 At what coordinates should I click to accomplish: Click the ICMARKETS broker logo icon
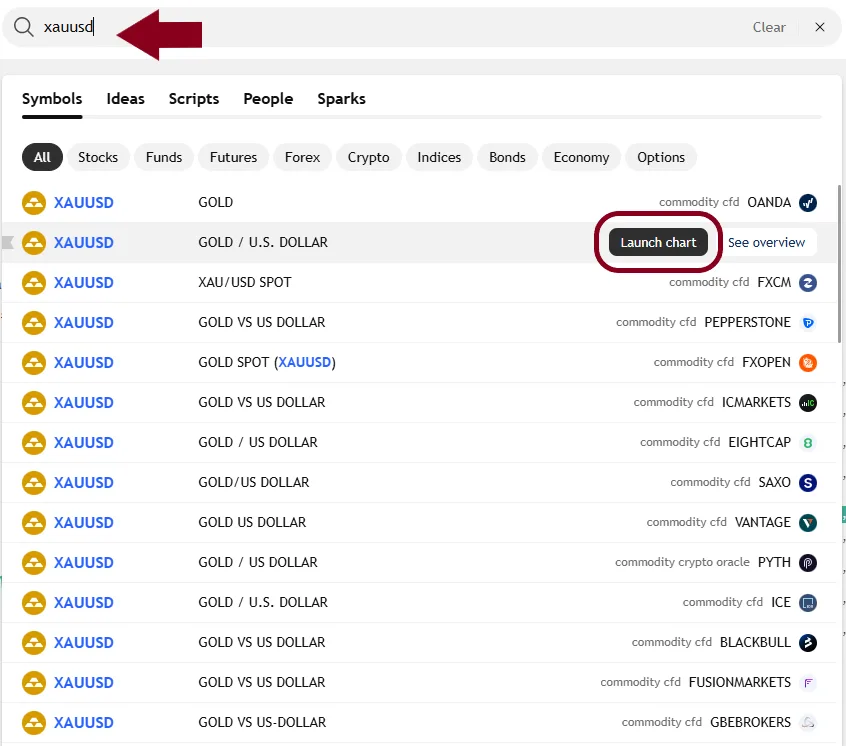click(808, 403)
